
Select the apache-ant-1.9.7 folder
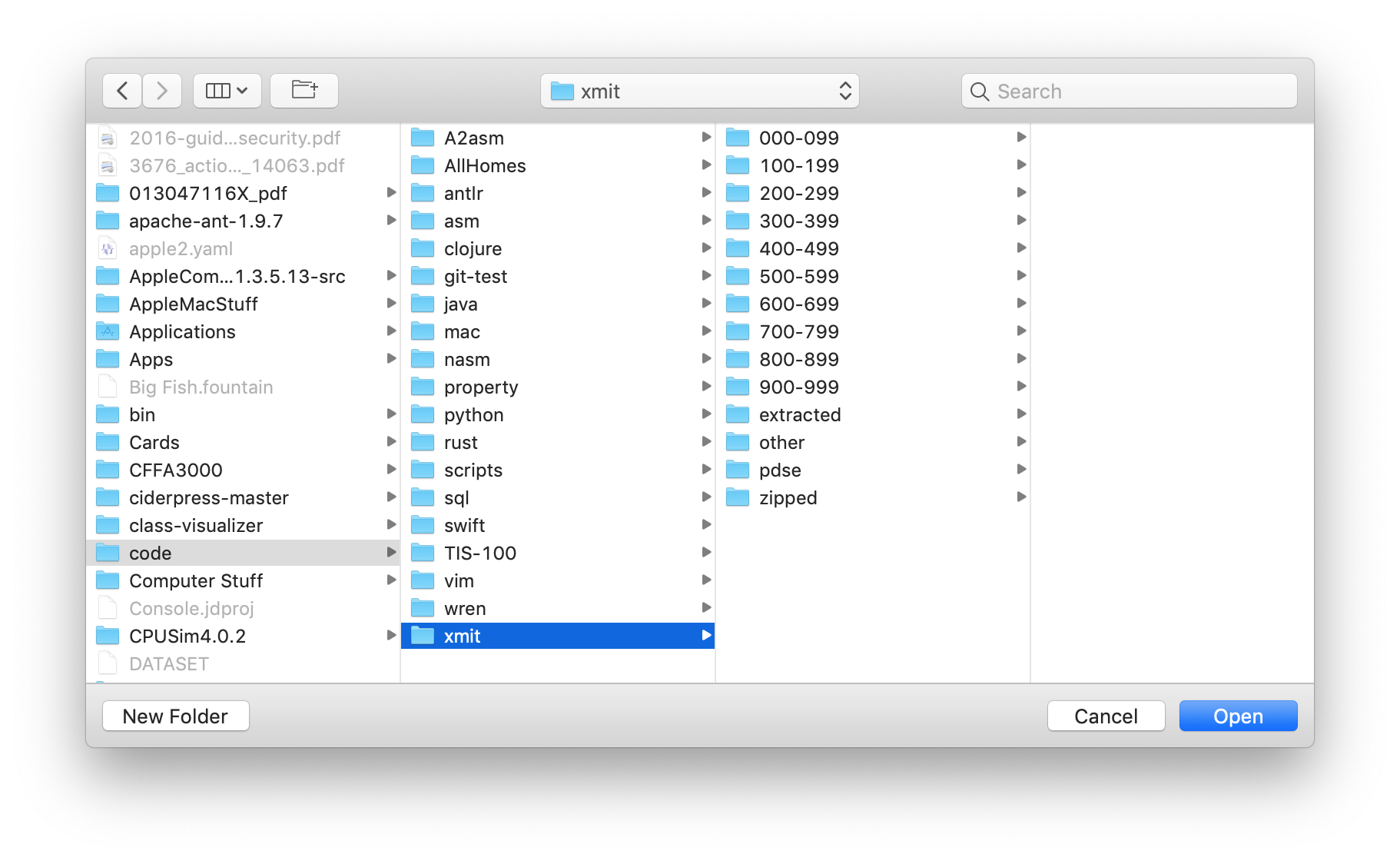[x=243, y=221]
